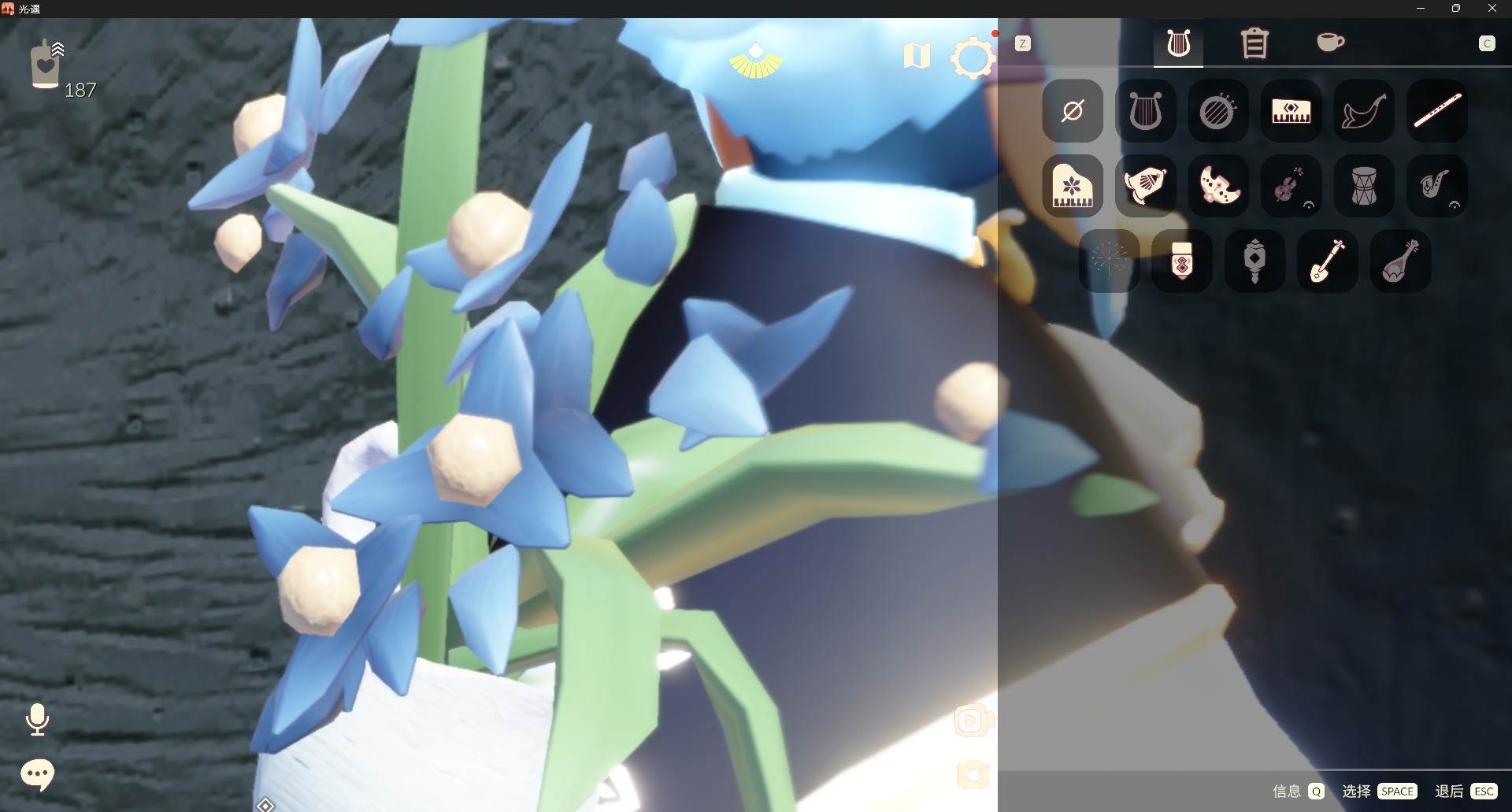Screen dimensions: 1512x812
Task: Select the fireworks item
Action: click(1109, 261)
